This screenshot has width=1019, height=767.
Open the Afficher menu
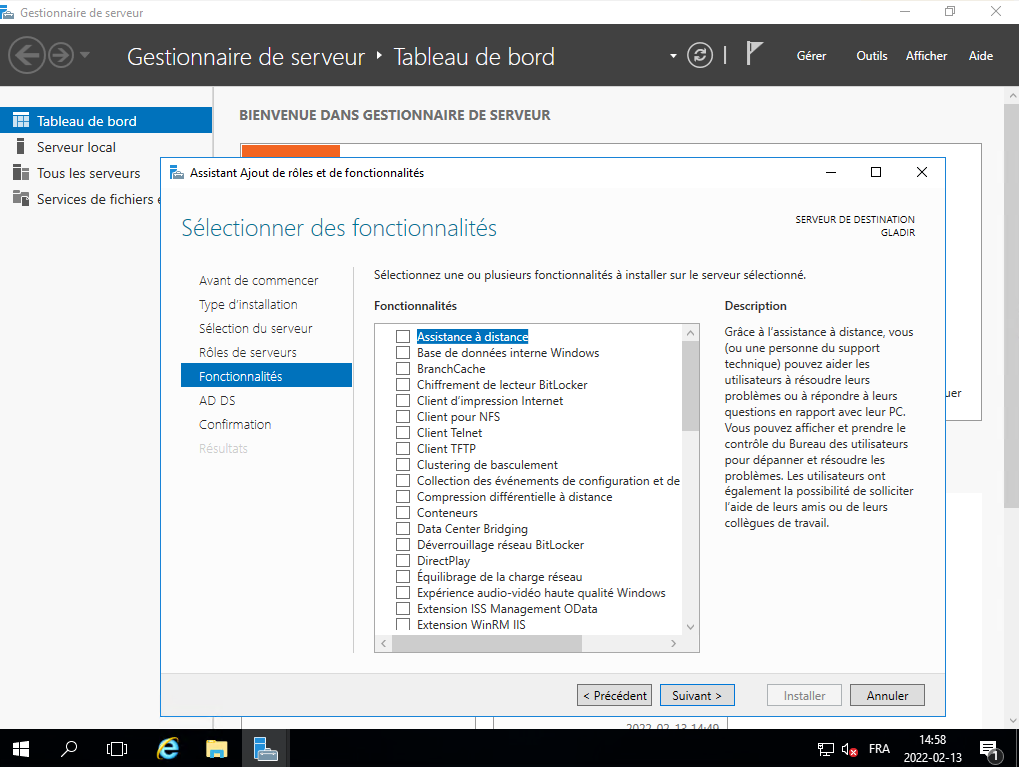tap(926, 56)
